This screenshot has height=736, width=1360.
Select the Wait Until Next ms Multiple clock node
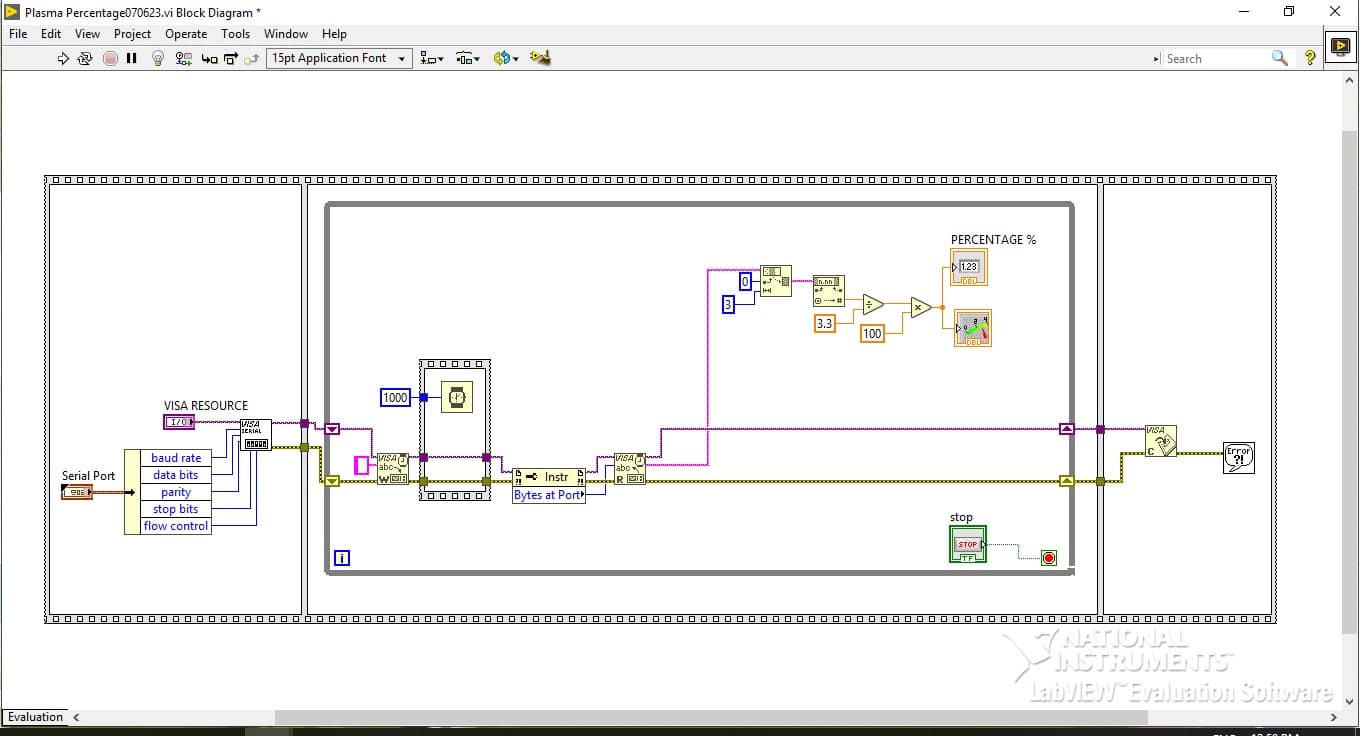click(x=455, y=396)
